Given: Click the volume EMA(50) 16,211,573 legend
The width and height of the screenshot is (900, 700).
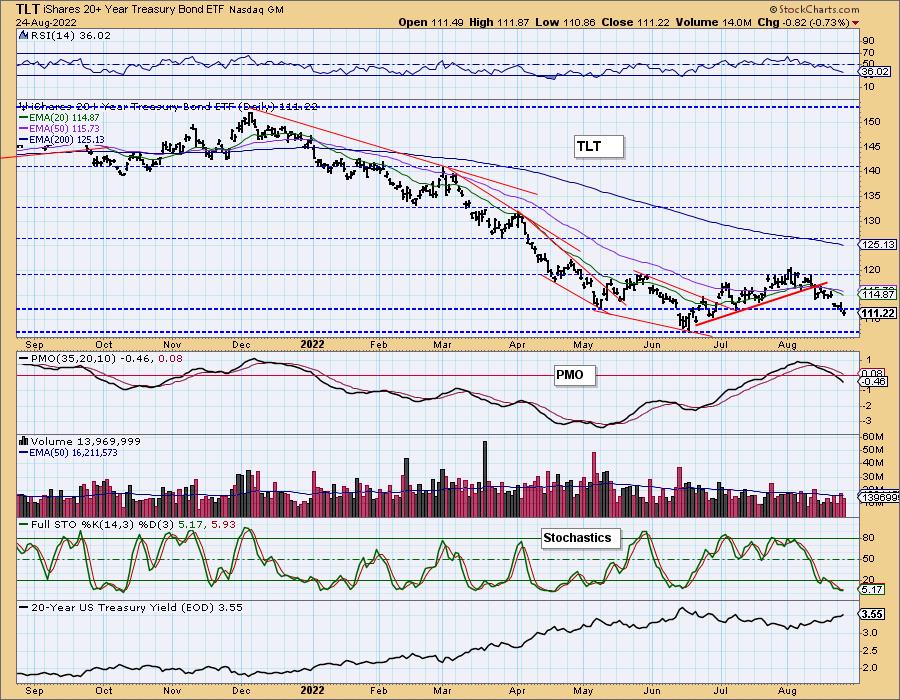Looking at the screenshot, I should tap(68, 453).
